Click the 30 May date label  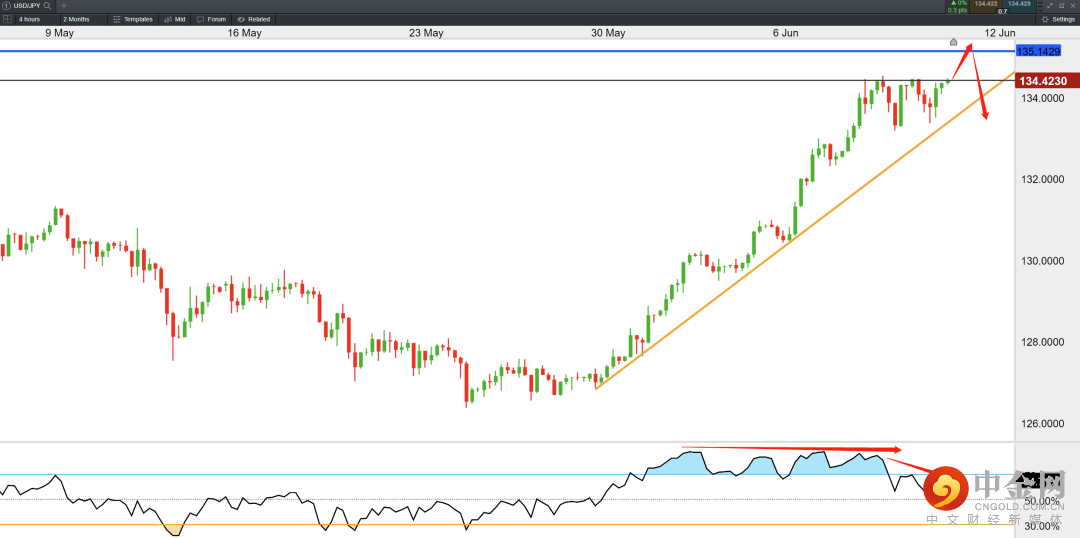click(608, 32)
